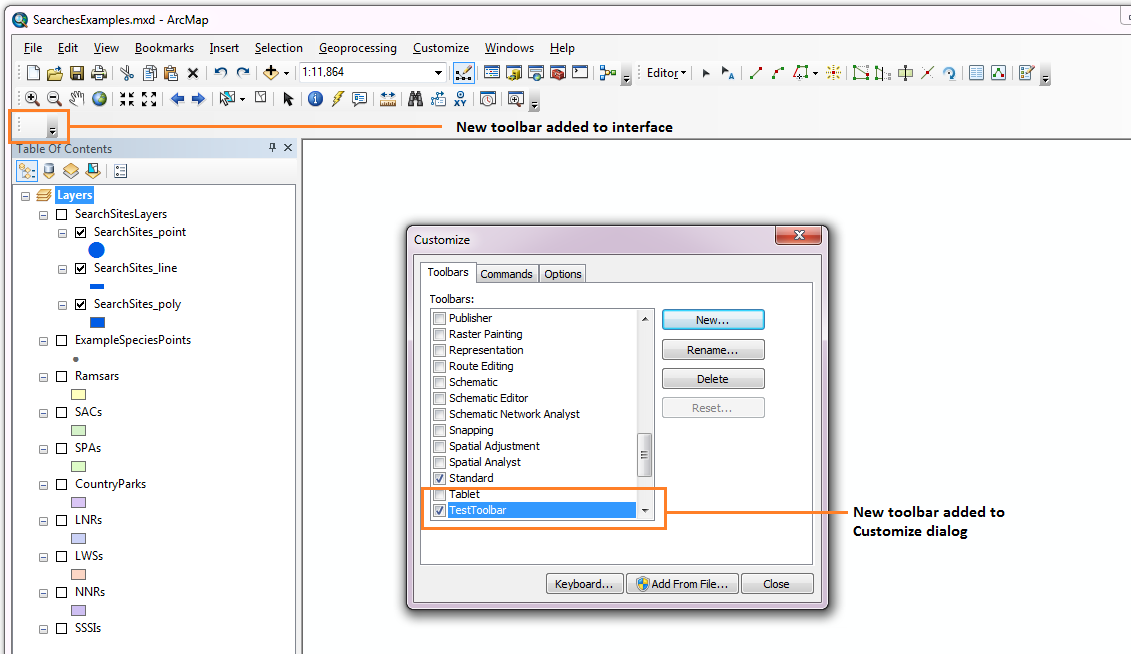The width and height of the screenshot is (1131, 654).
Task: Click List By Drawing Order icon
Action: [x=27, y=171]
